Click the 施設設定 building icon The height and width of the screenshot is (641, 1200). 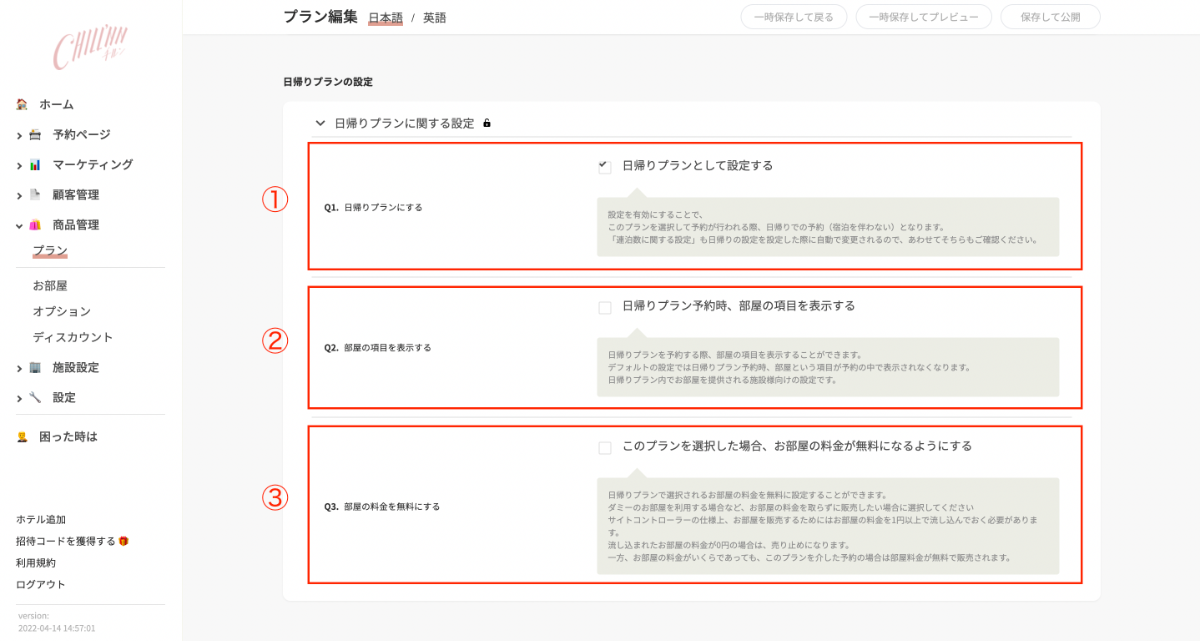(35, 368)
